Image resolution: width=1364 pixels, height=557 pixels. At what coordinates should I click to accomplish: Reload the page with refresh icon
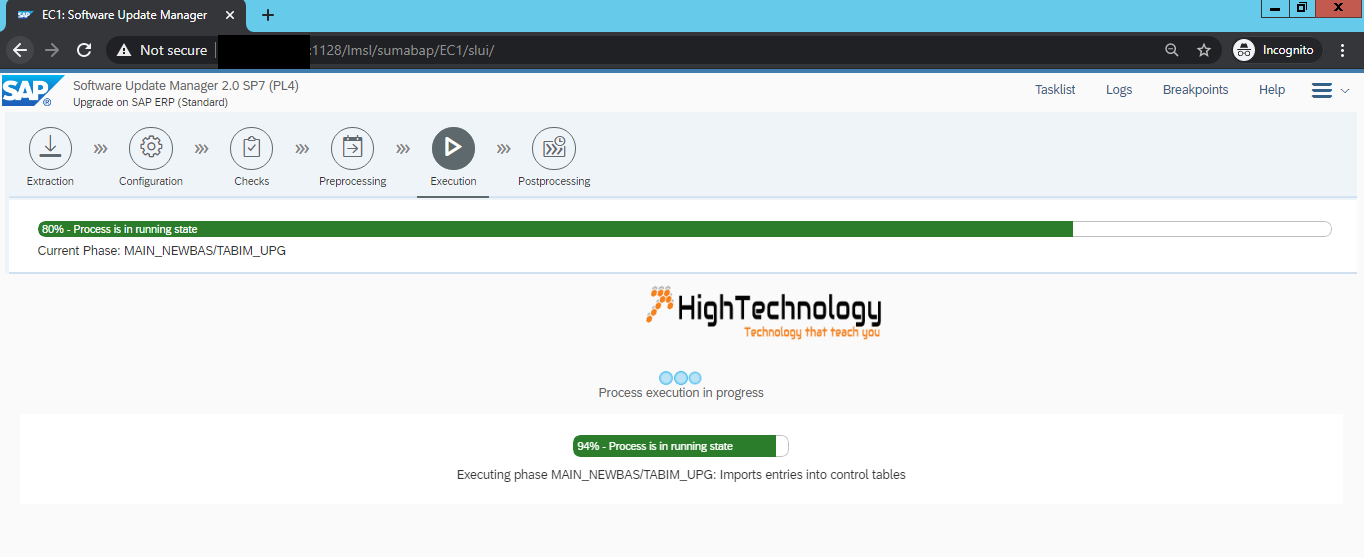coord(84,50)
